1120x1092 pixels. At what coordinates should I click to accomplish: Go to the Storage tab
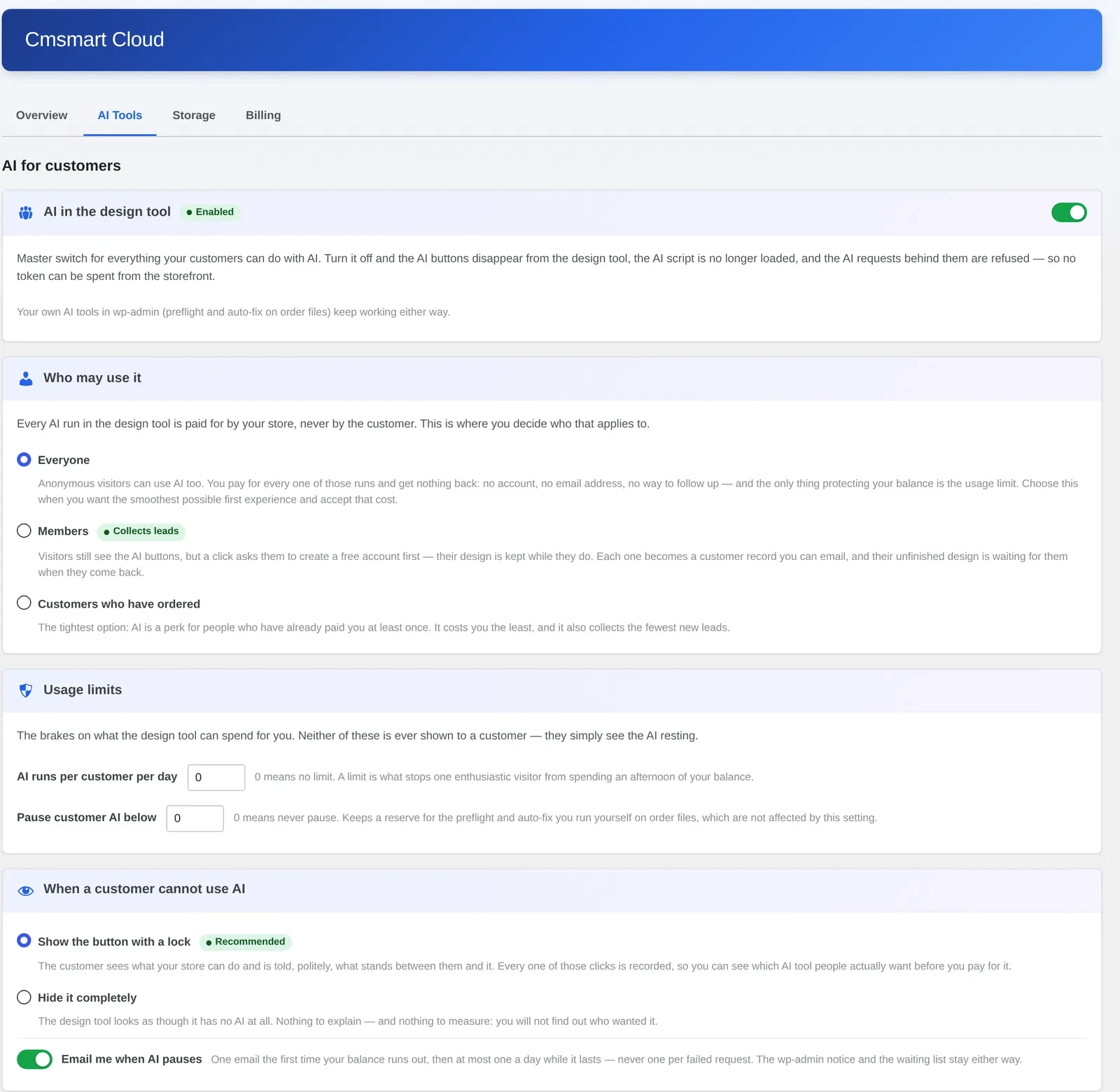point(194,115)
